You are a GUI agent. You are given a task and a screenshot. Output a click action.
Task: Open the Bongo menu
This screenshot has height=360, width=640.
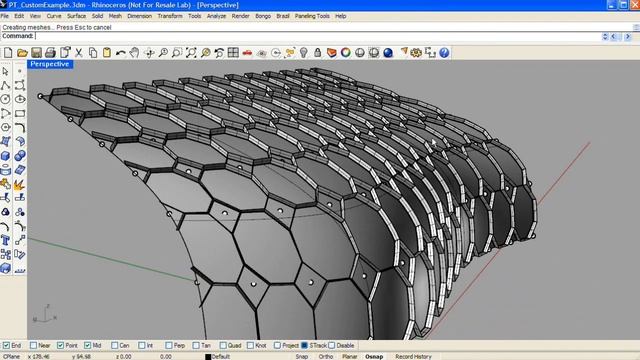tap(263, 16)
